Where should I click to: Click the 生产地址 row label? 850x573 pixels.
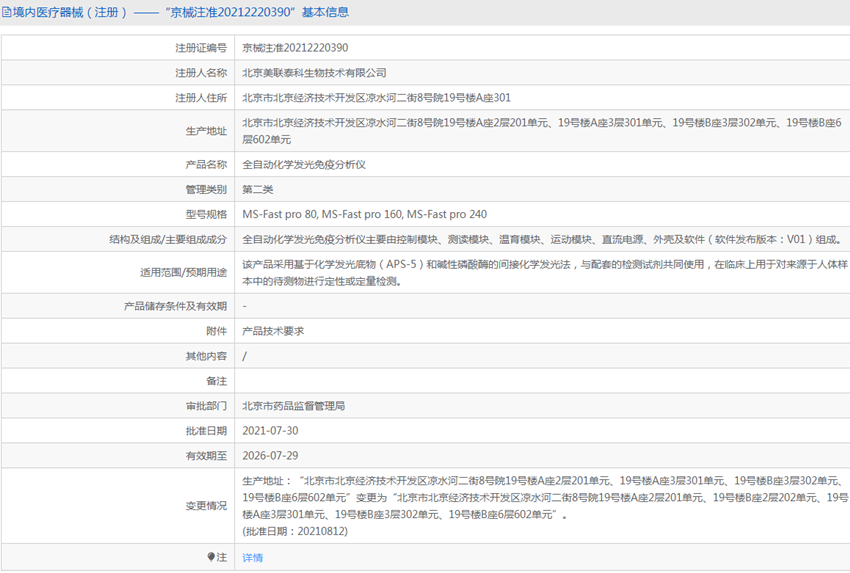(206, 131)
